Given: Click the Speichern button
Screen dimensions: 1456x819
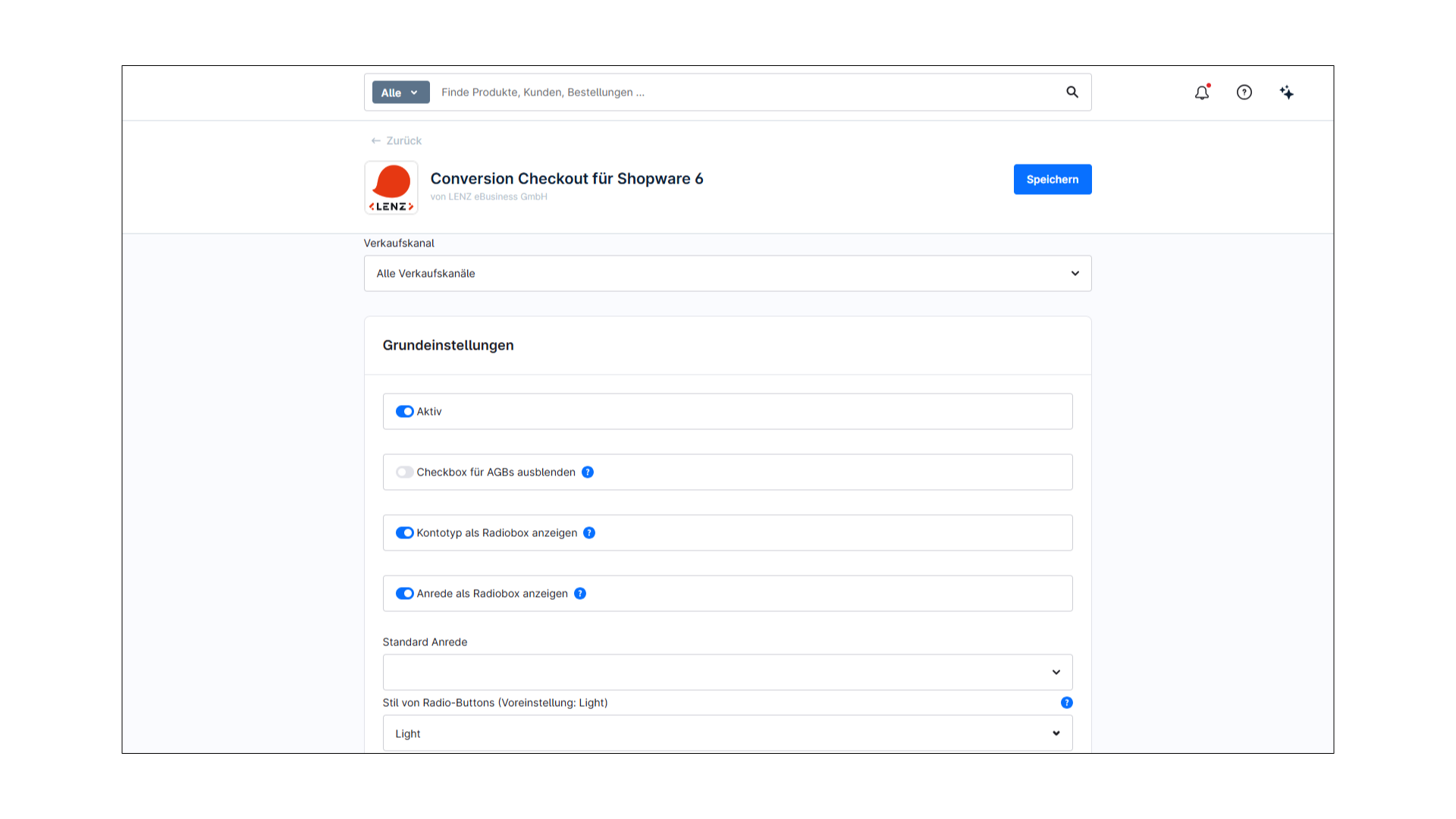Looking at the screenshot, I should point(1052,179).
